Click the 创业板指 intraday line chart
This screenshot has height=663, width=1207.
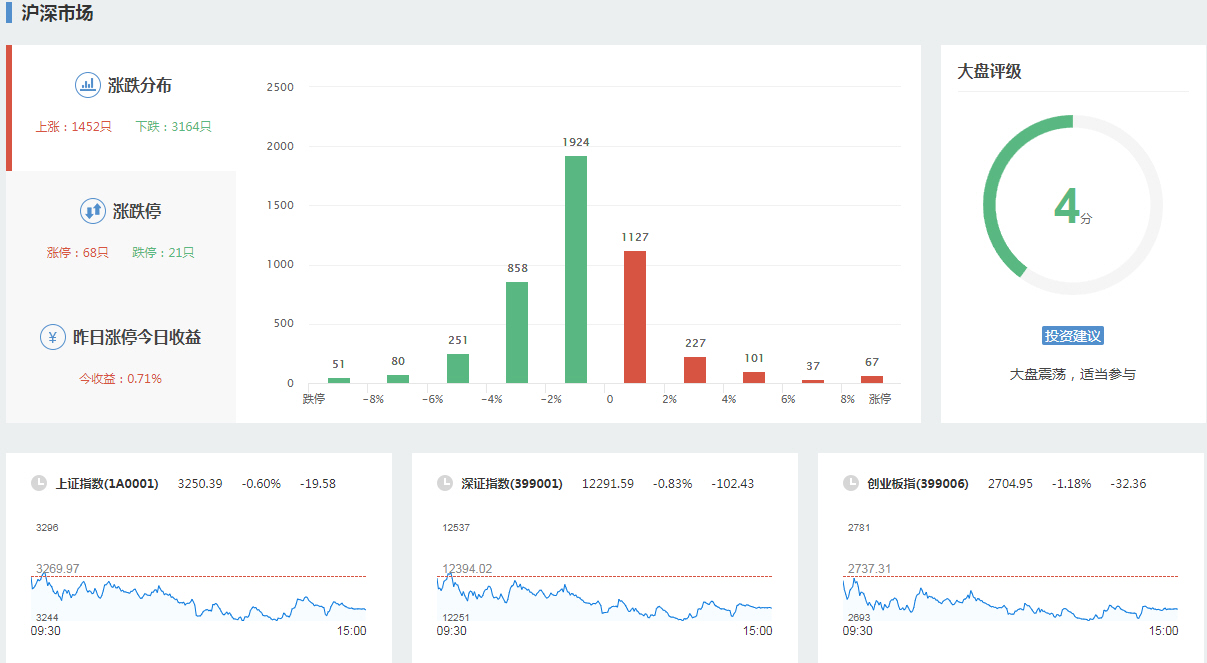click(x=1010, y=597)
